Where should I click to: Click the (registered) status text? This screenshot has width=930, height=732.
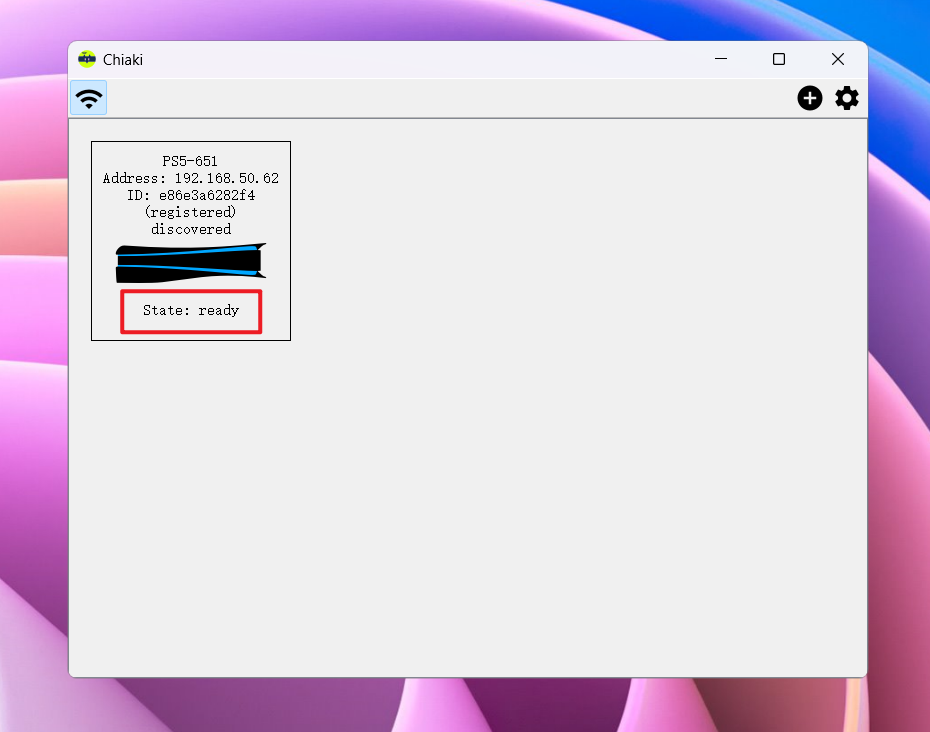coord(190,212)
